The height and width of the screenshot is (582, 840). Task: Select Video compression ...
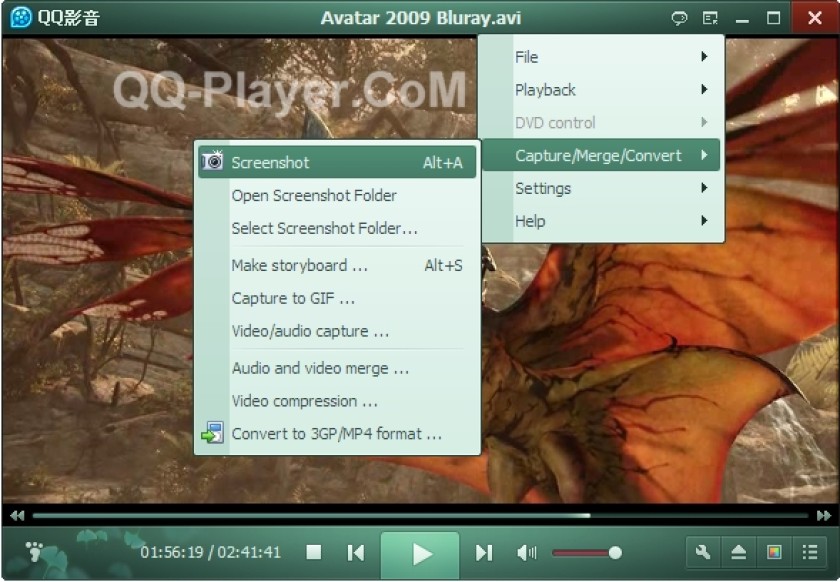pos(337,401)
